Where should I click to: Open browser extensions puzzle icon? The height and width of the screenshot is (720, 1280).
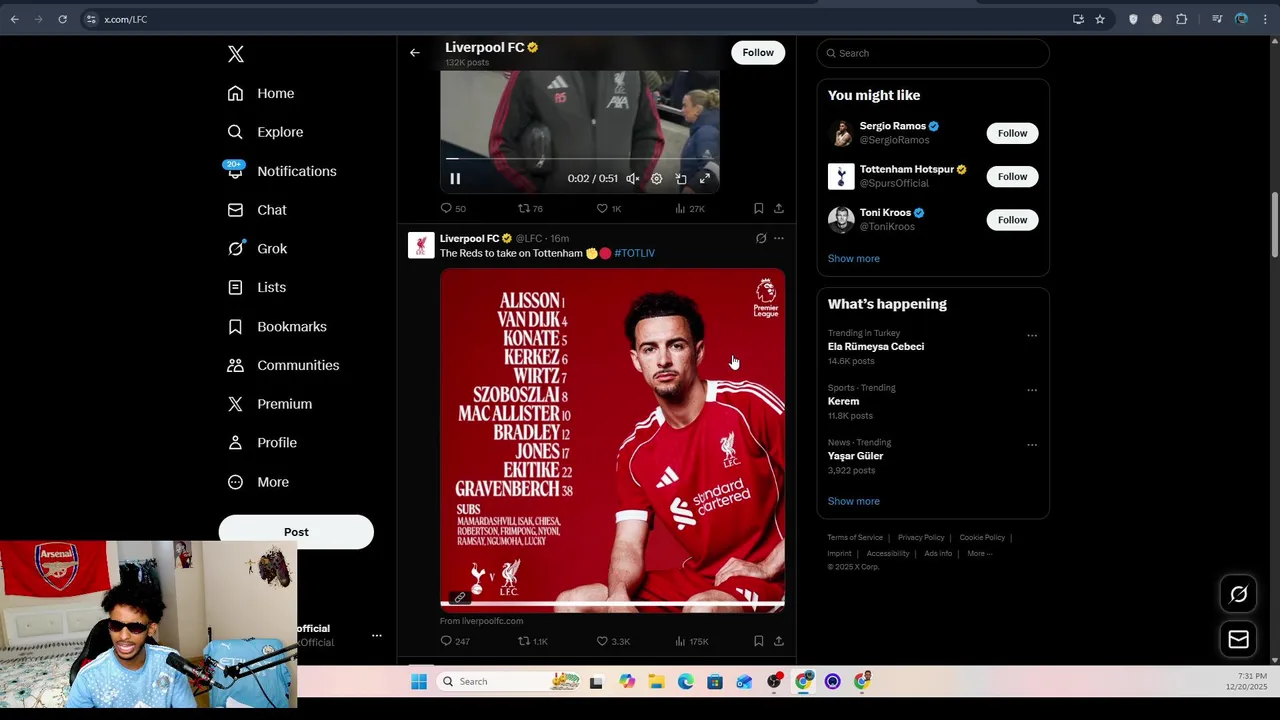(x=1182, y=19)
